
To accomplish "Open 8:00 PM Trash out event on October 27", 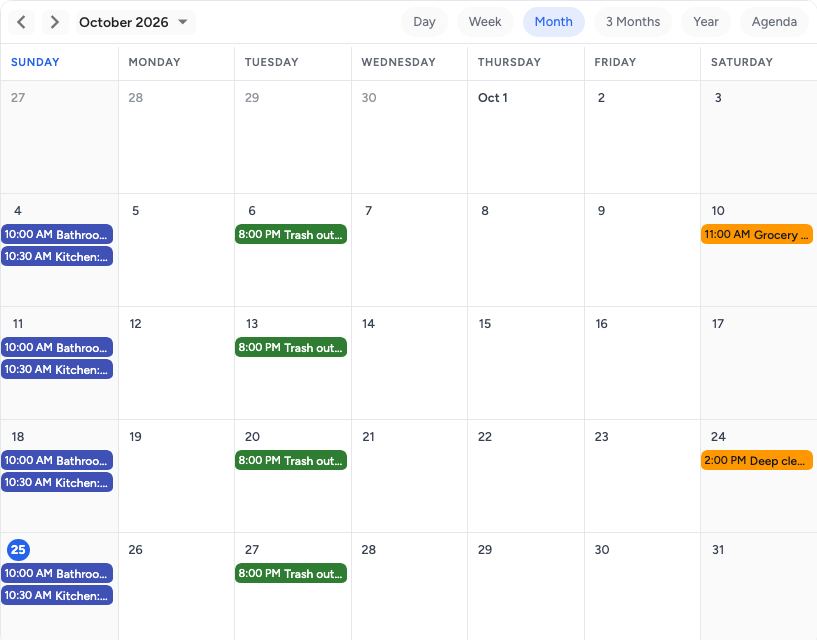I will 291,574.
